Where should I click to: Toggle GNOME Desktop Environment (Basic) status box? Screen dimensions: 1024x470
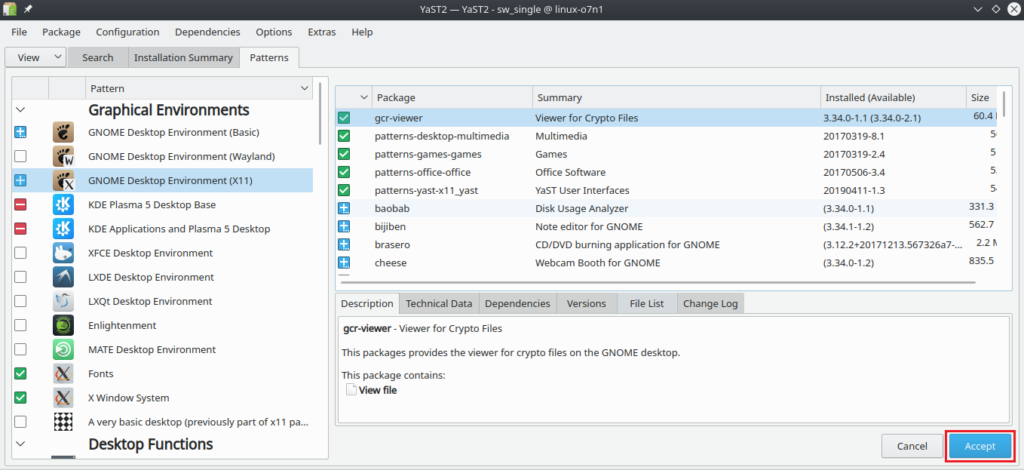pos(21,133)
